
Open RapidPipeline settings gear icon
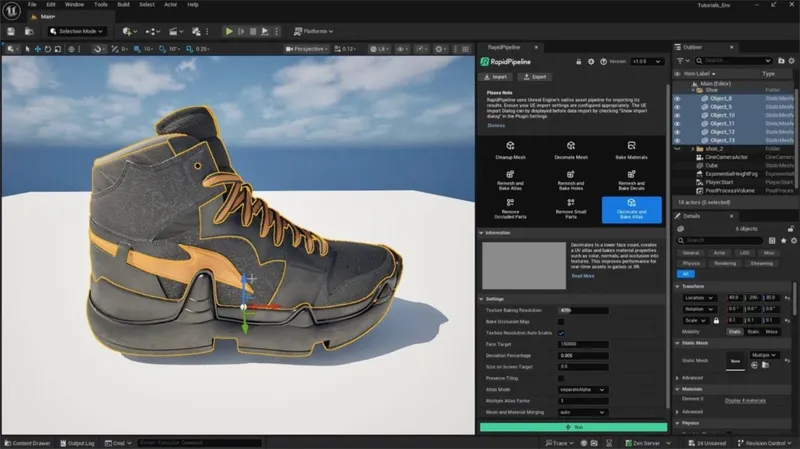pos(591,61)
